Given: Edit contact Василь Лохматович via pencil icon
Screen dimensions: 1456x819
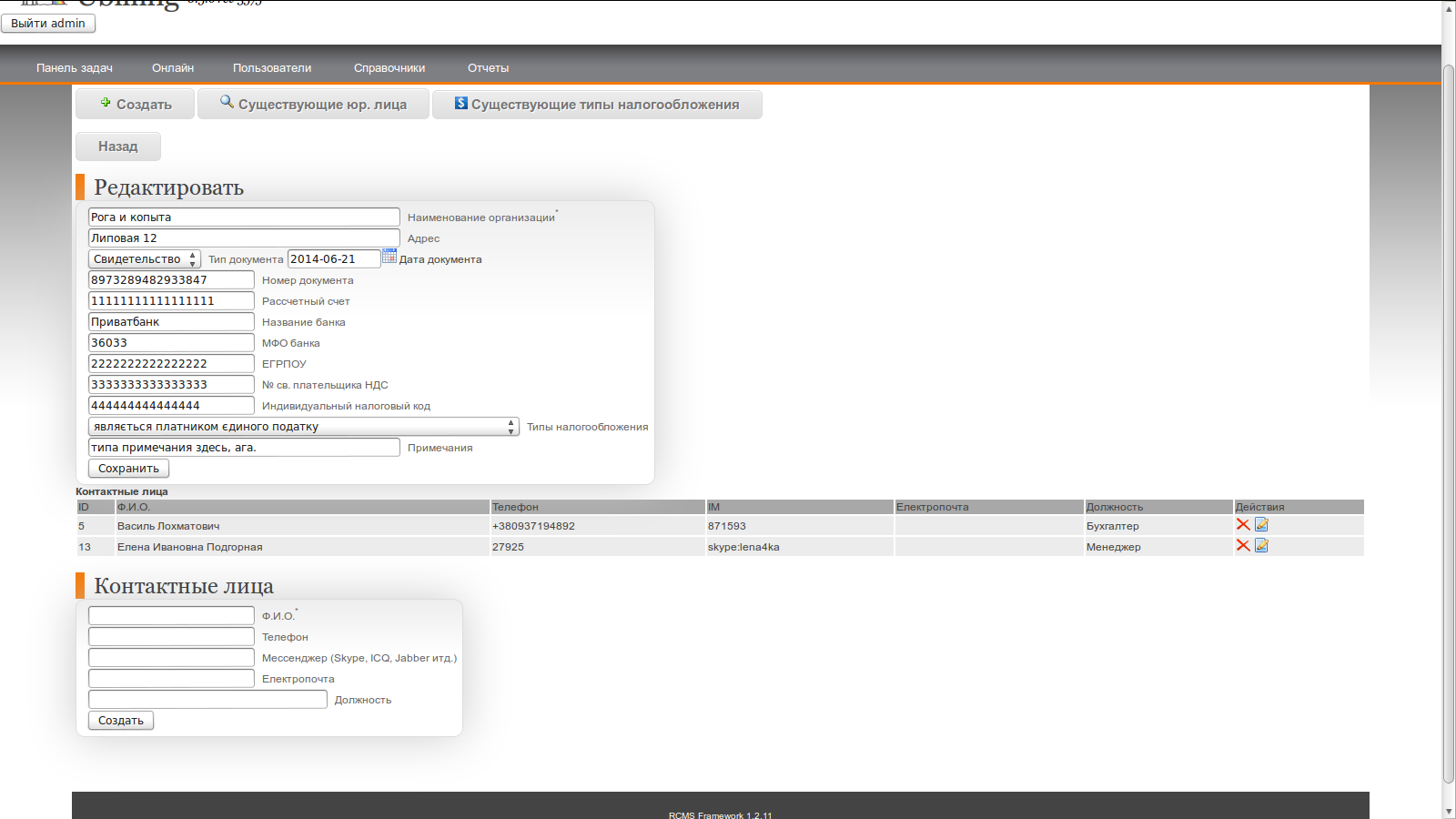Looking at the screenshot, I should (1261, 525).
